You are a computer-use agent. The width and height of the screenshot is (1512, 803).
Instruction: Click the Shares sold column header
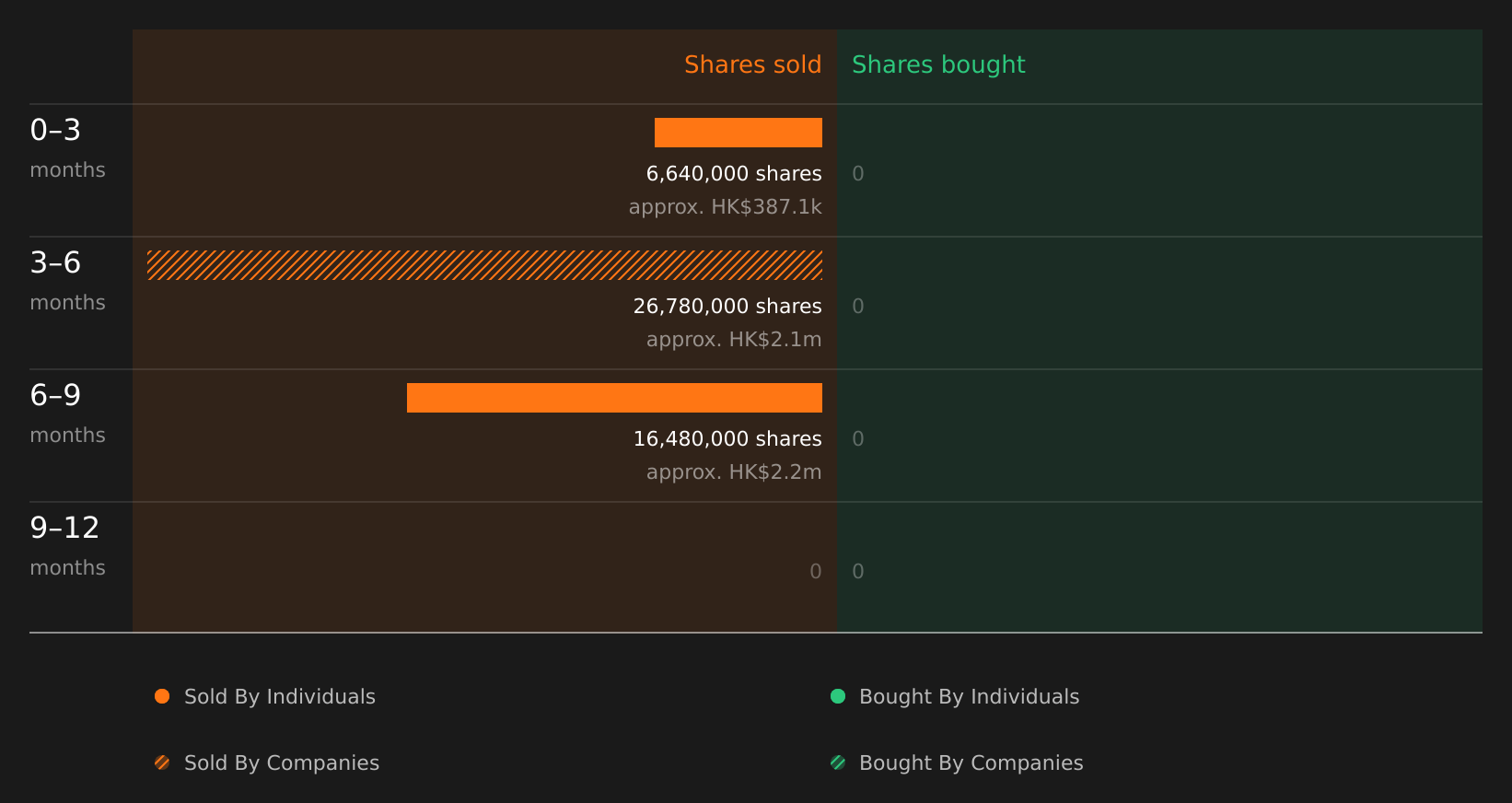pyautogui.click(x=752, y=64)
